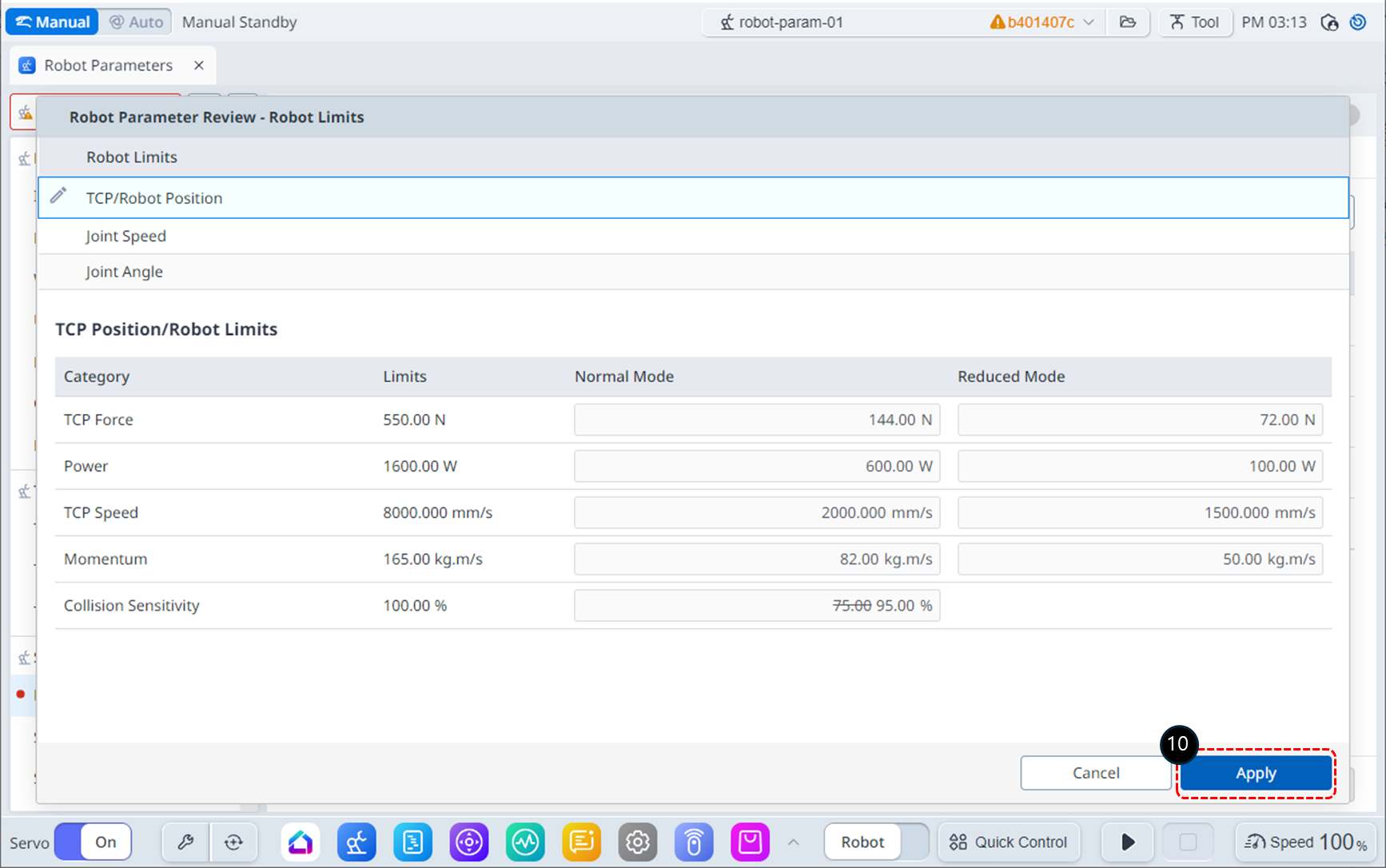This screenshot has width=1386, height=868.
Task: Open the purple jog target icon
Action: point(469,842)
